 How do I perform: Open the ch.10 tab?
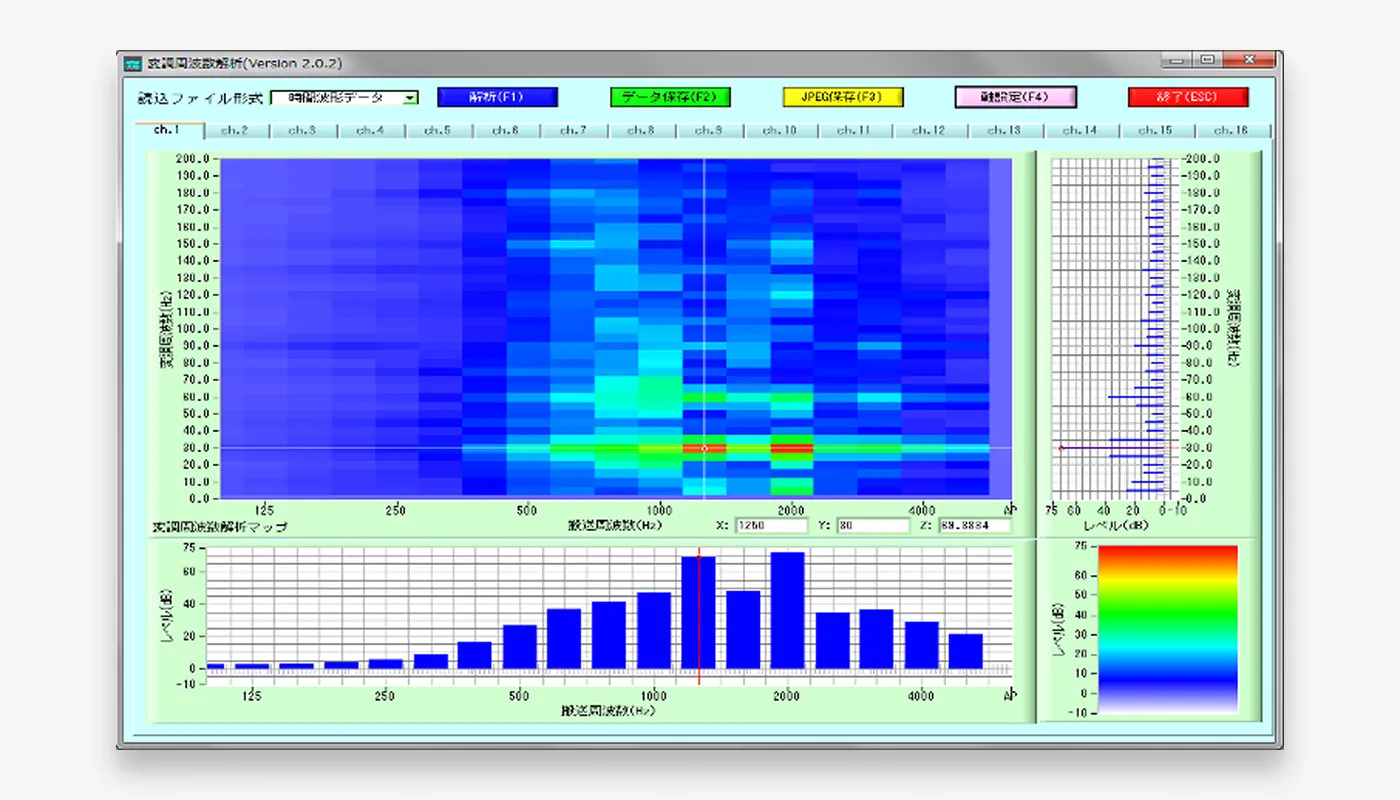779,130
